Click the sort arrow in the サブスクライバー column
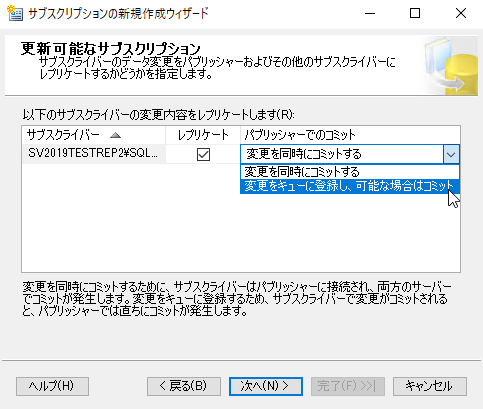This screenshot has width=483, height=409. point(115,135)
